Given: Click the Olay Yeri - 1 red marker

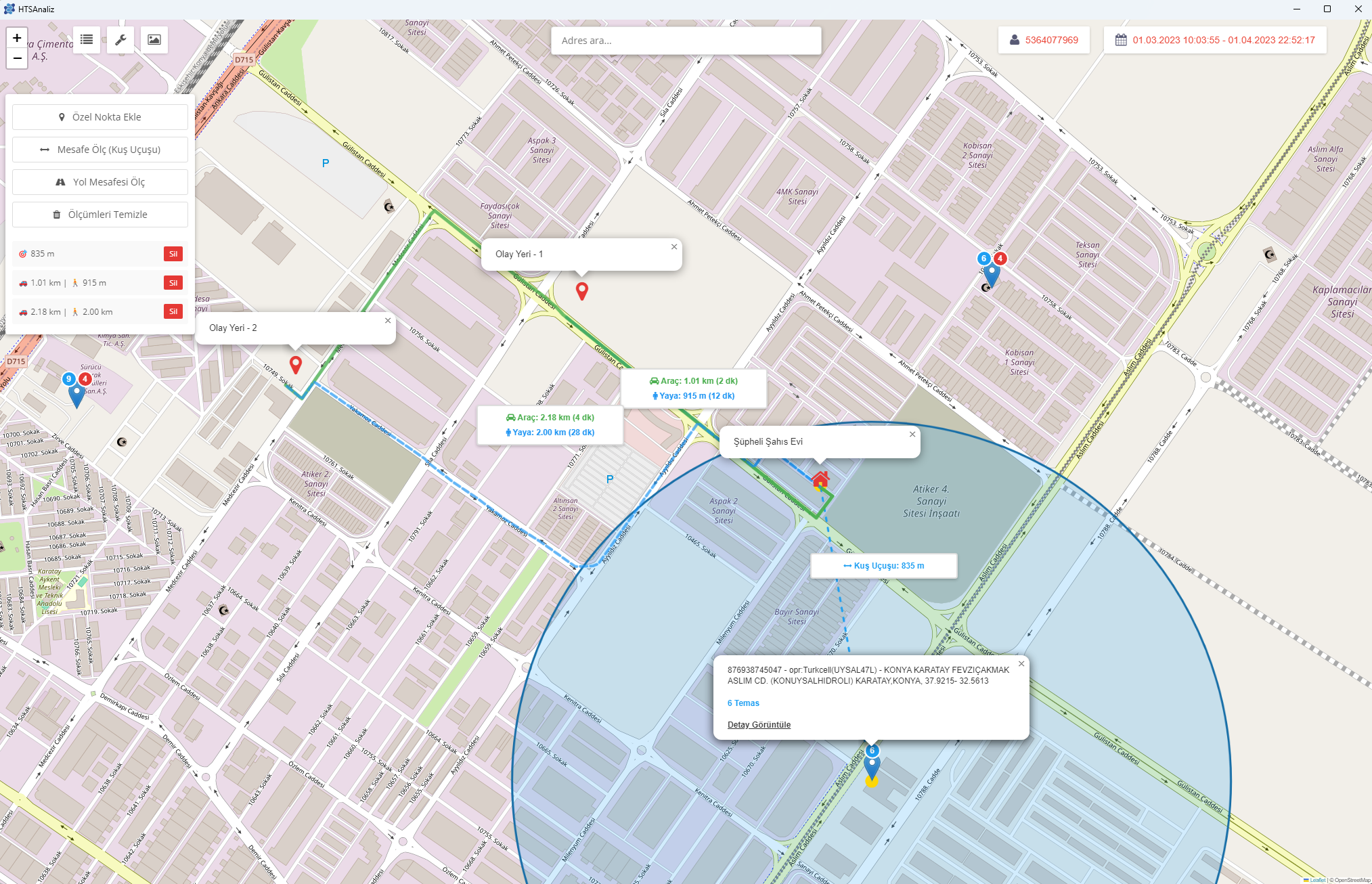Looking at the screenshot, I should point(582,291).
